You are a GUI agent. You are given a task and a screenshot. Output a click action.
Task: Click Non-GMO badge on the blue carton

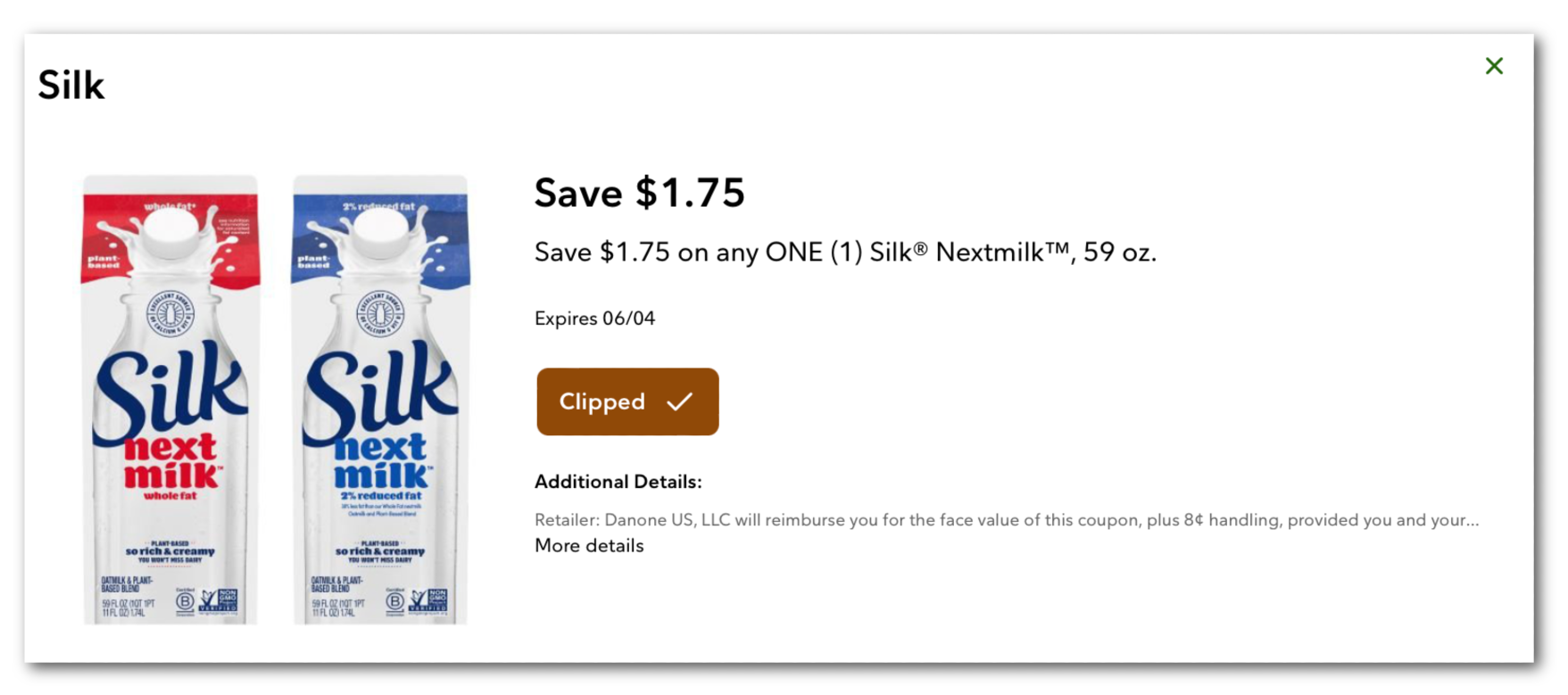click(429, 600)
